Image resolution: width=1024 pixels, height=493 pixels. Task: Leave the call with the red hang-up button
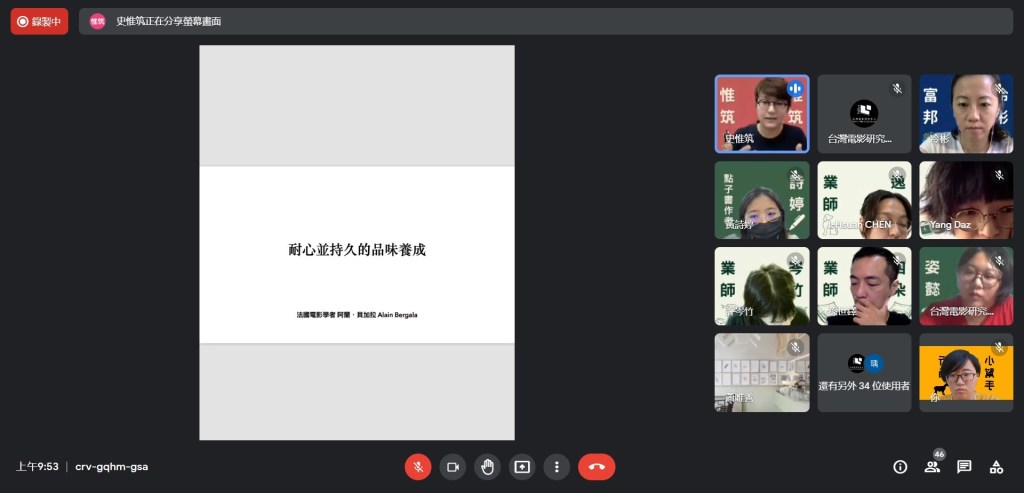tap(597, 466)
